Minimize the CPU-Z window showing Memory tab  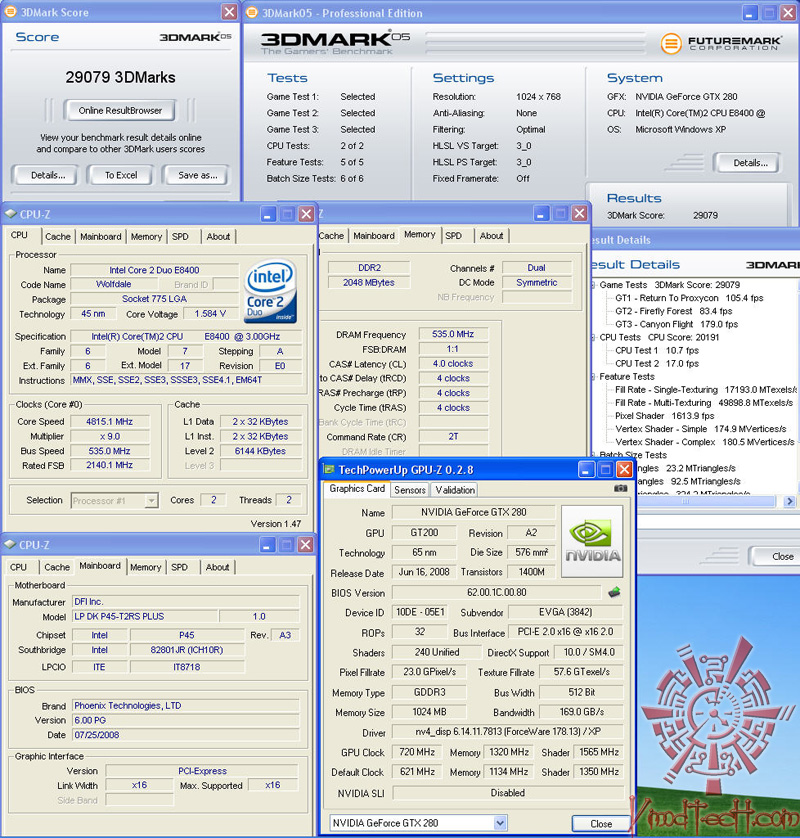click(541, 214)
